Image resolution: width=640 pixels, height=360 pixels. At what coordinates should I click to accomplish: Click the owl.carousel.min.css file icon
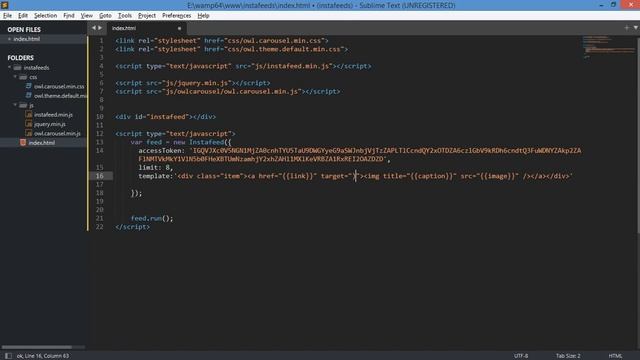pos(29,86)
